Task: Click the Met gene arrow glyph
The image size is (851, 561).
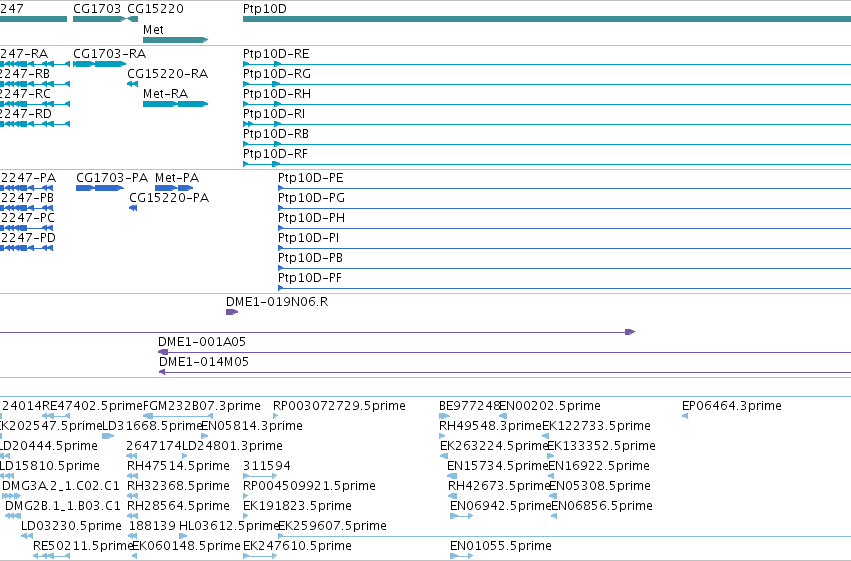Action: click(175, 40)
